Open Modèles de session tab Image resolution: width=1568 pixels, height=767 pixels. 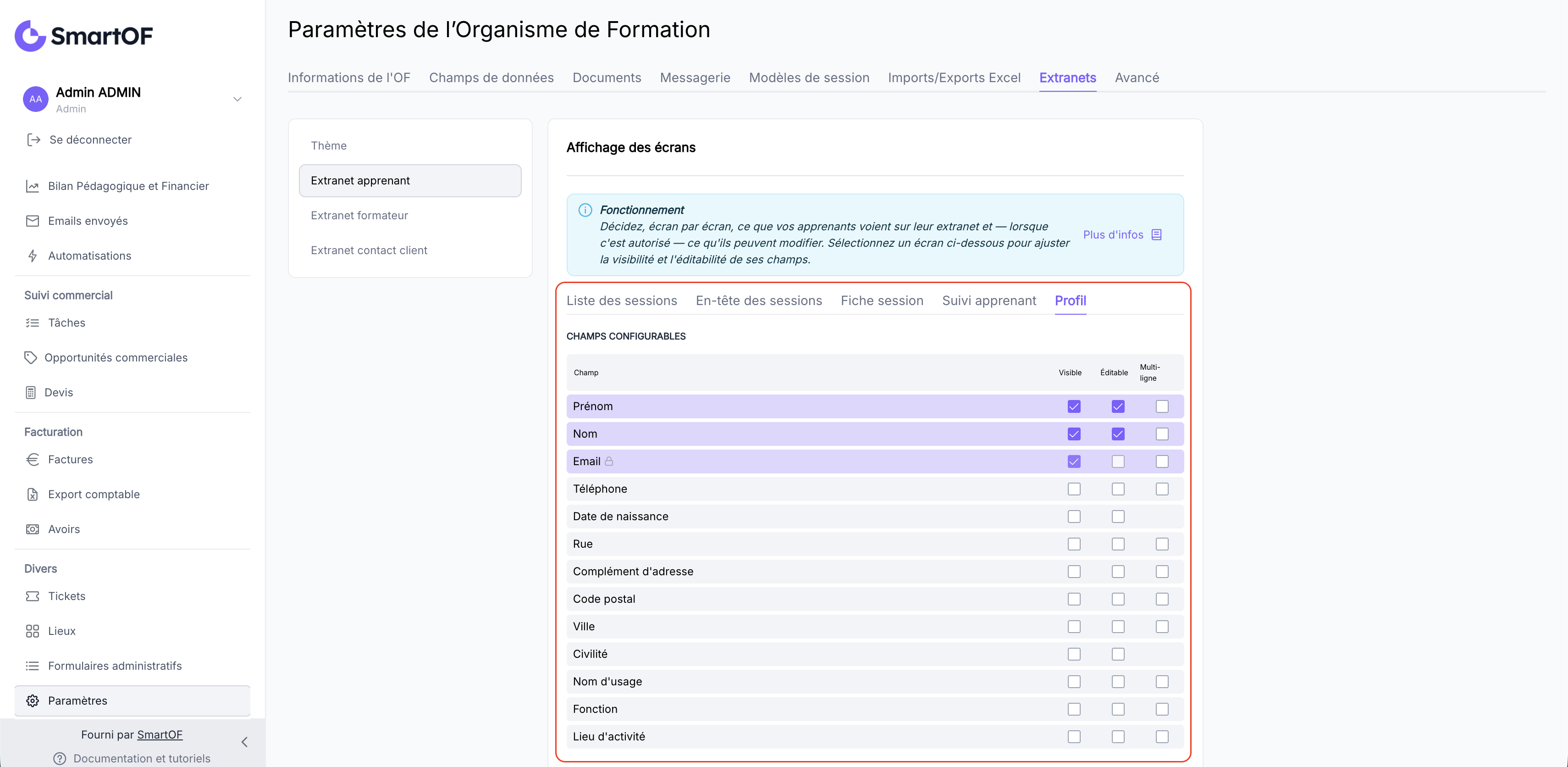point(808,78)
